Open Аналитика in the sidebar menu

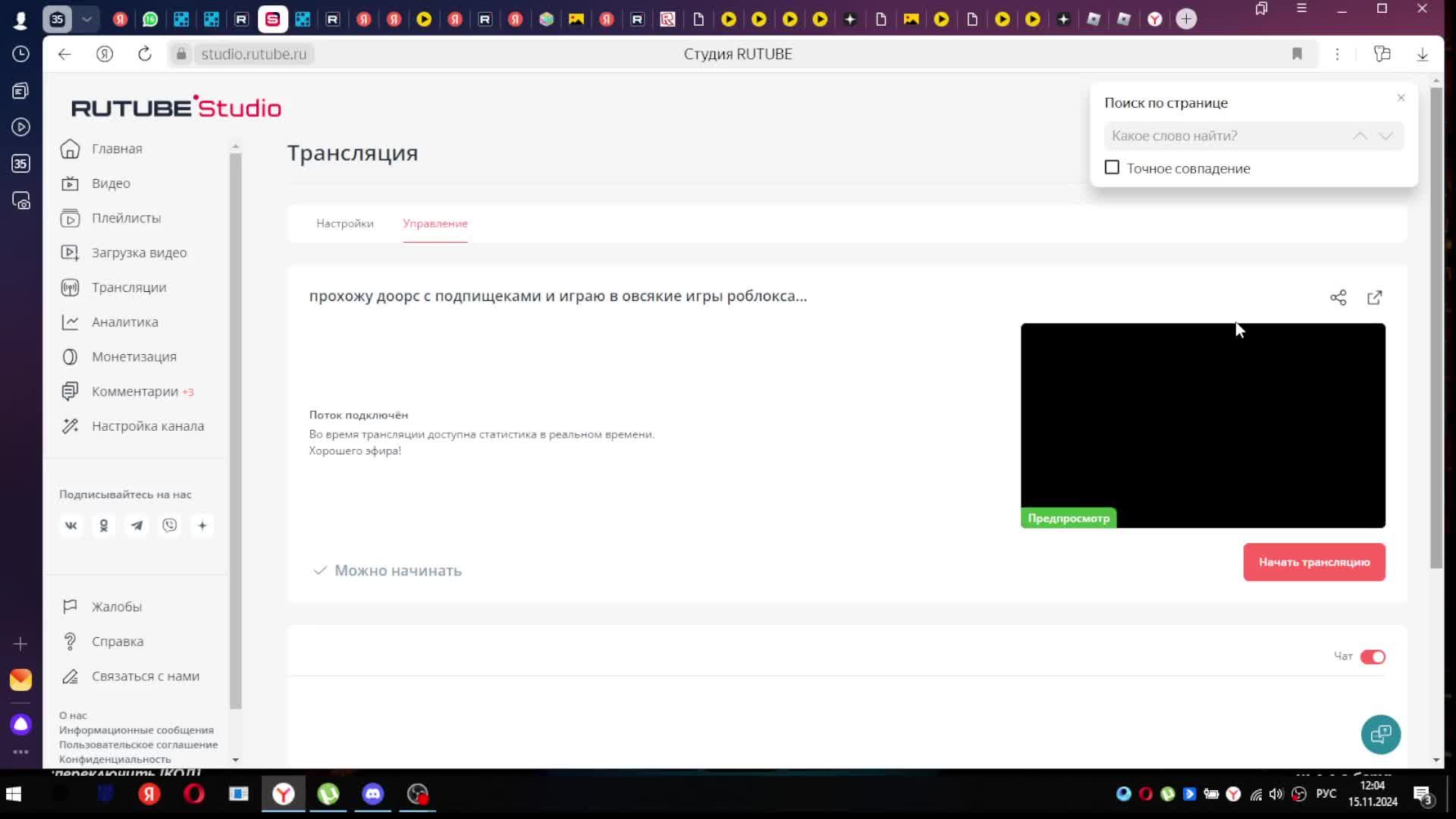[125, 322]
